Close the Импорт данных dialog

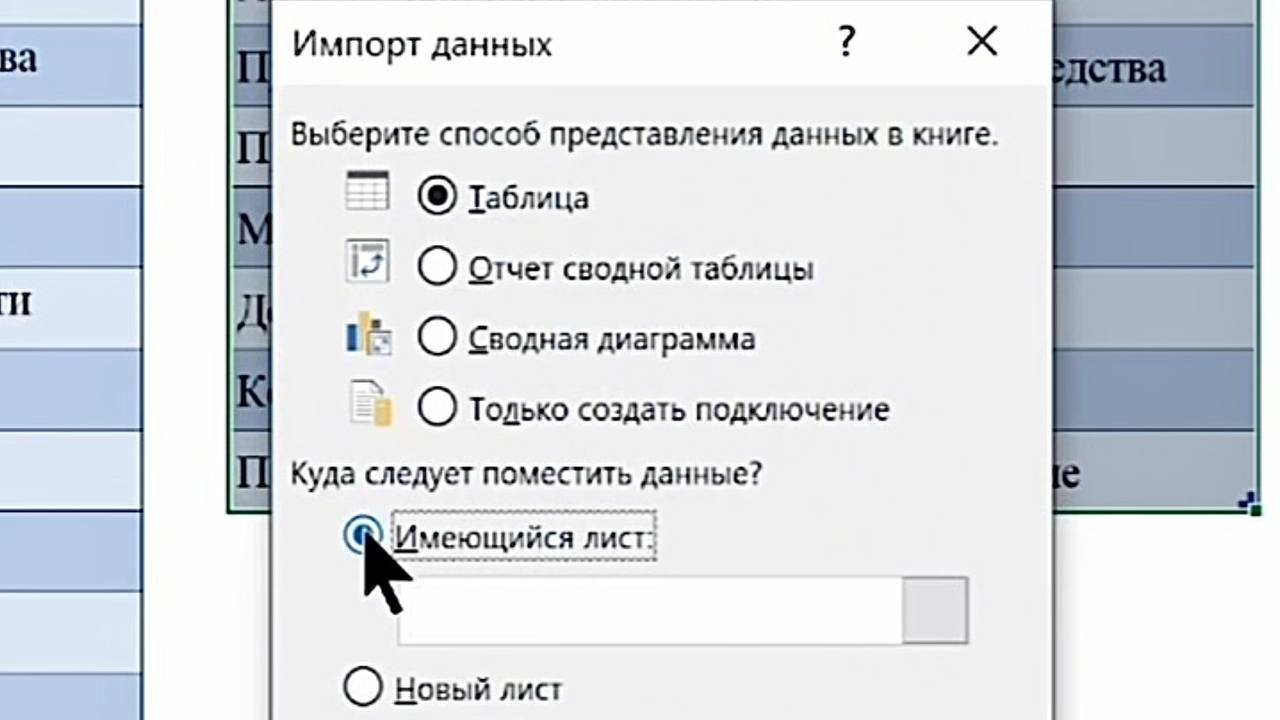982,43
